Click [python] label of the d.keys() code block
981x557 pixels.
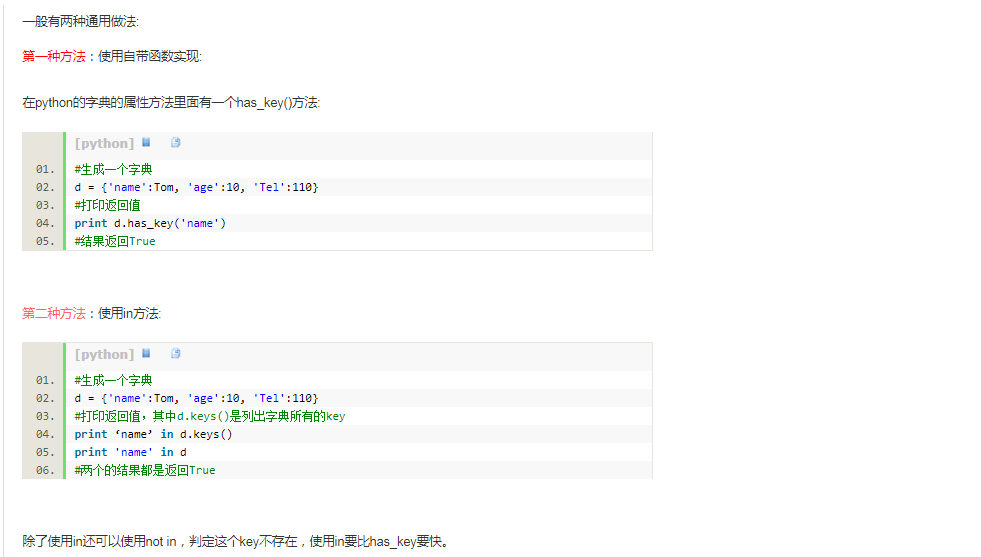(x=104, y=354)
